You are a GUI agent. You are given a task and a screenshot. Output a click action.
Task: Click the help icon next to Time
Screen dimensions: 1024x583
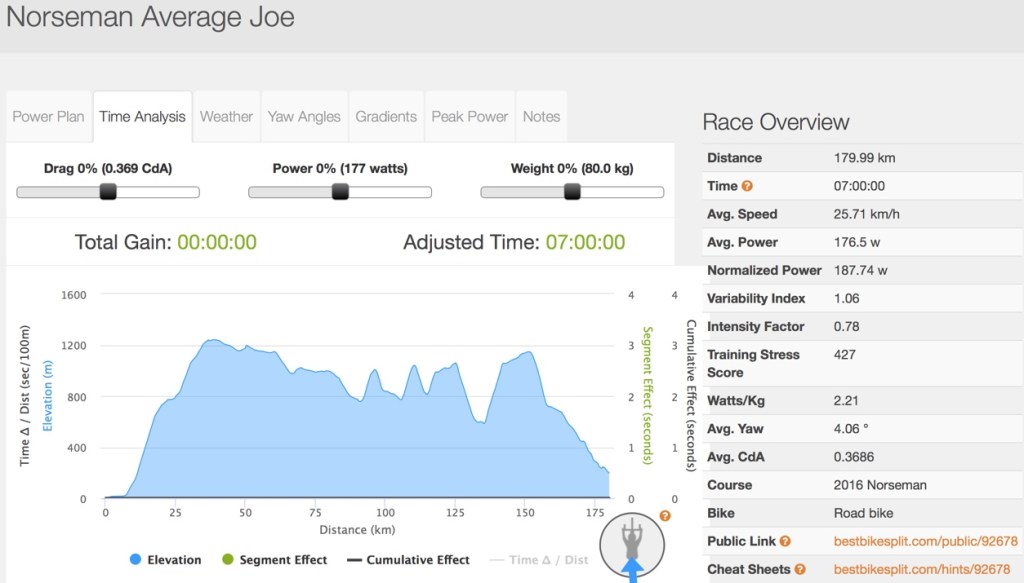coord(747,186)
